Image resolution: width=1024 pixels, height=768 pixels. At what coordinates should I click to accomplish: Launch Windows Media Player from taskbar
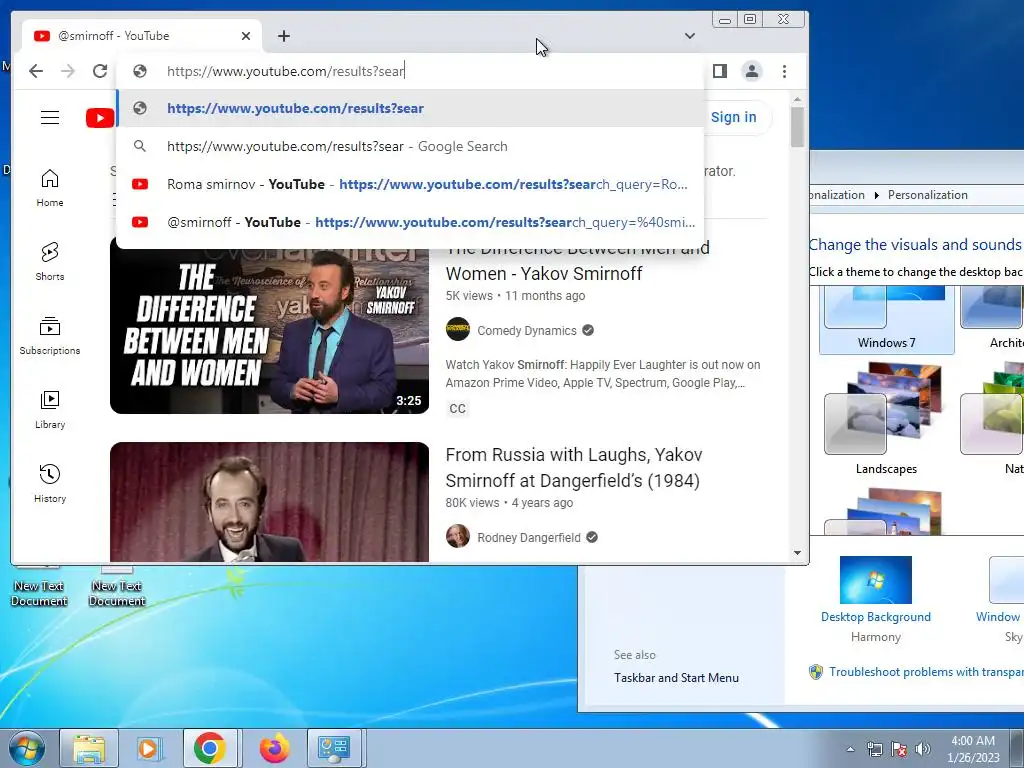click(x=148, y=748)
